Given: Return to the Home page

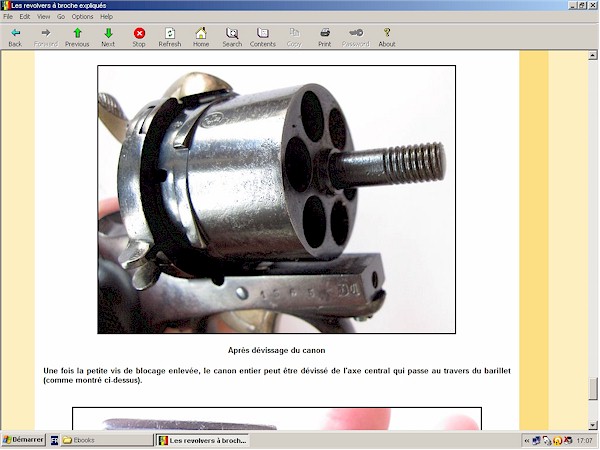Looking at the screenshot, I should pos(201,37).
